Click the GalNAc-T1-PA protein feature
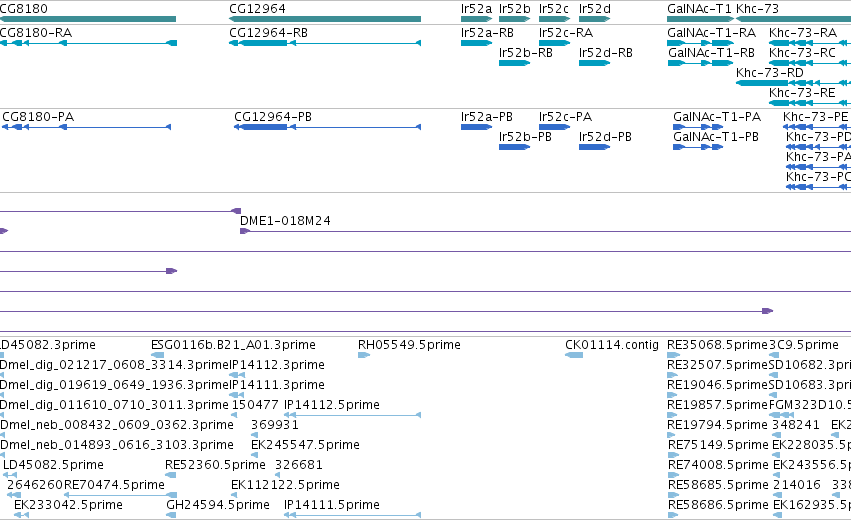This screenshot has height=520, width=851. click(x=698, y=127)
